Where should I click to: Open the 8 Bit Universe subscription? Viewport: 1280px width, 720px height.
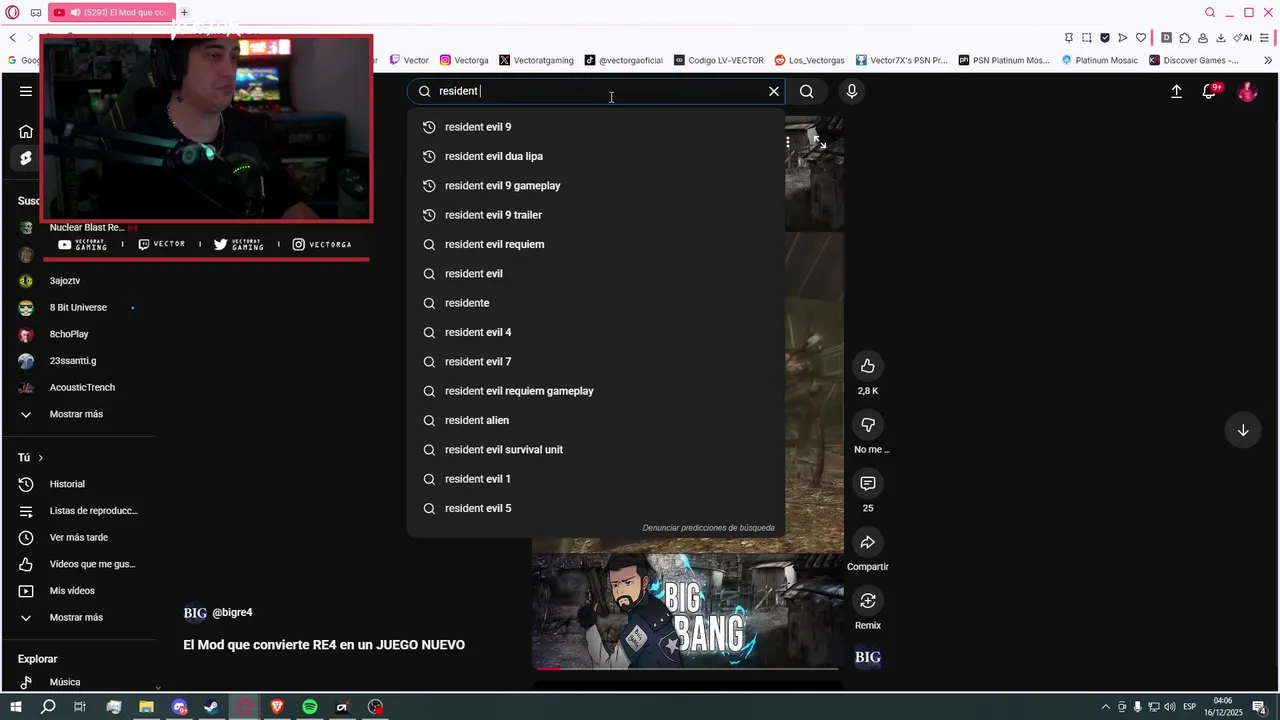78,308
